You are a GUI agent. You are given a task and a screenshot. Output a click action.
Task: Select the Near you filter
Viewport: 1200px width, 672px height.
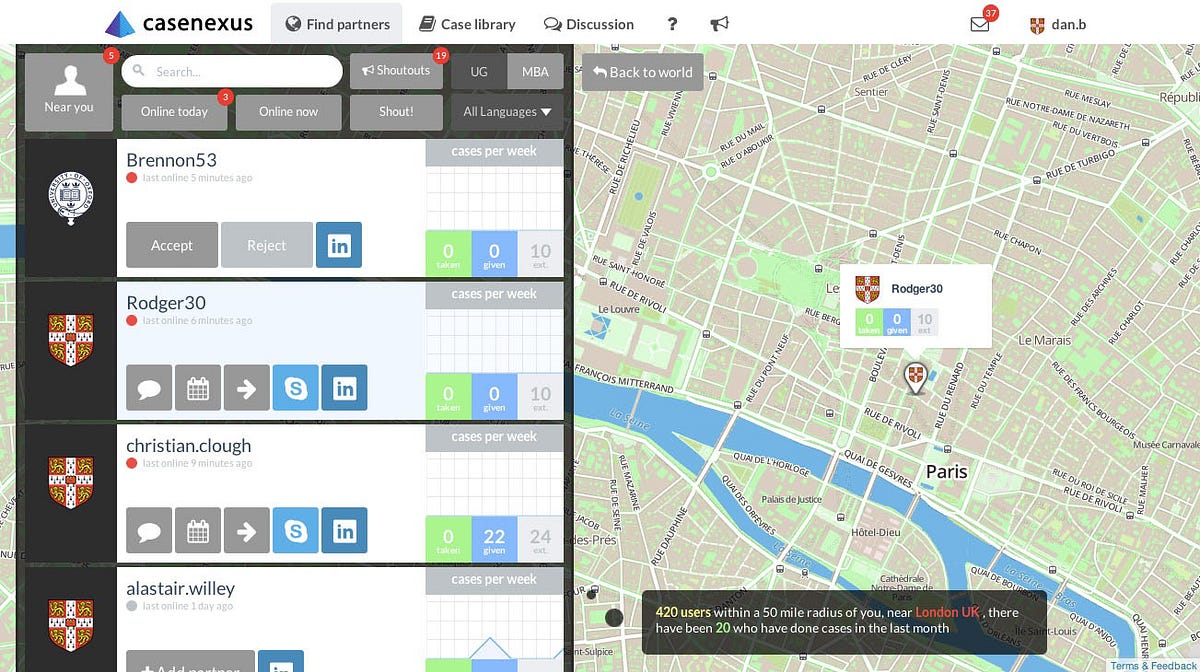point(69,92)
